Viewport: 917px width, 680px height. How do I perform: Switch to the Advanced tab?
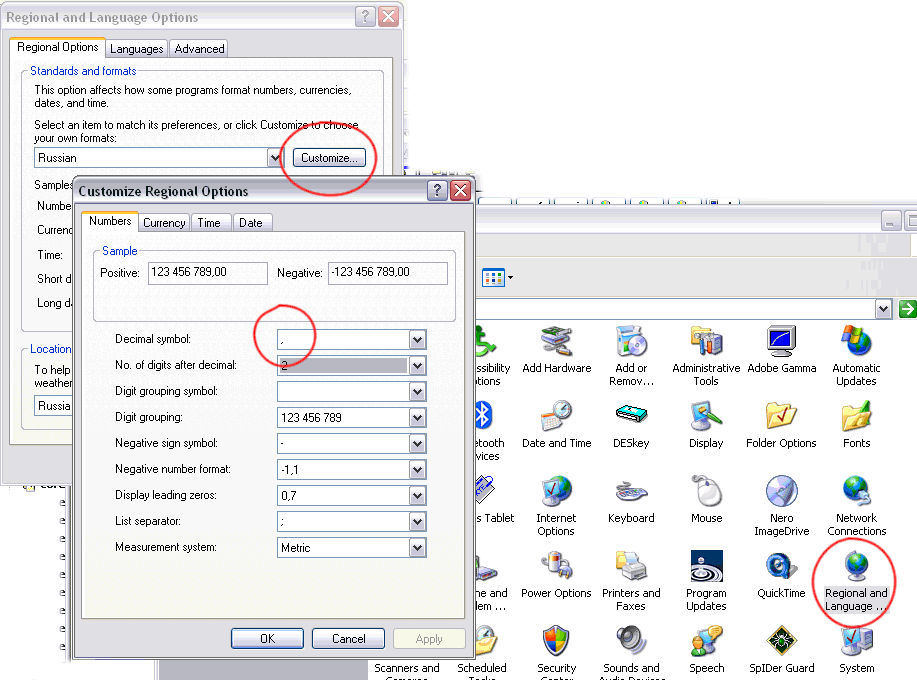tap(199, 49)
